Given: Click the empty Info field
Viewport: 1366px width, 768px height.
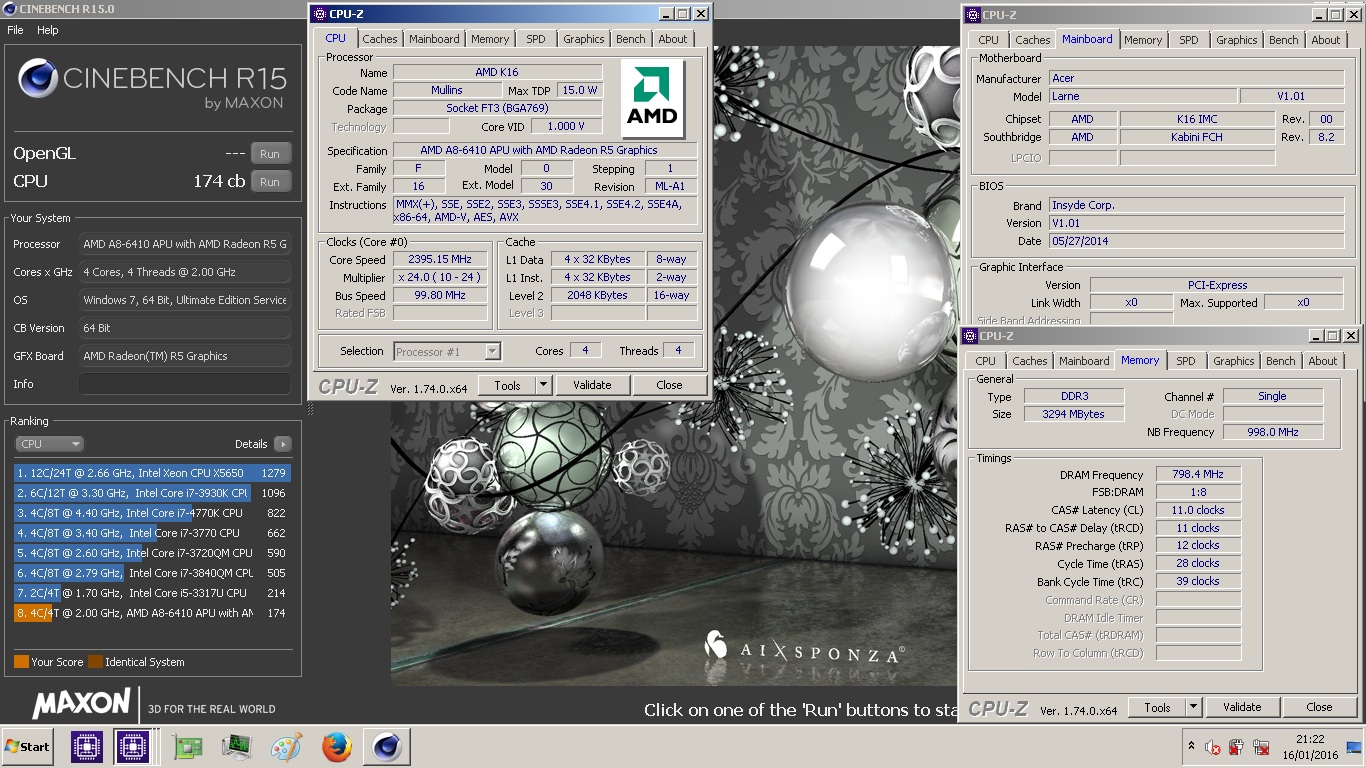Looking at the screenshot, I should coord(185,384).
